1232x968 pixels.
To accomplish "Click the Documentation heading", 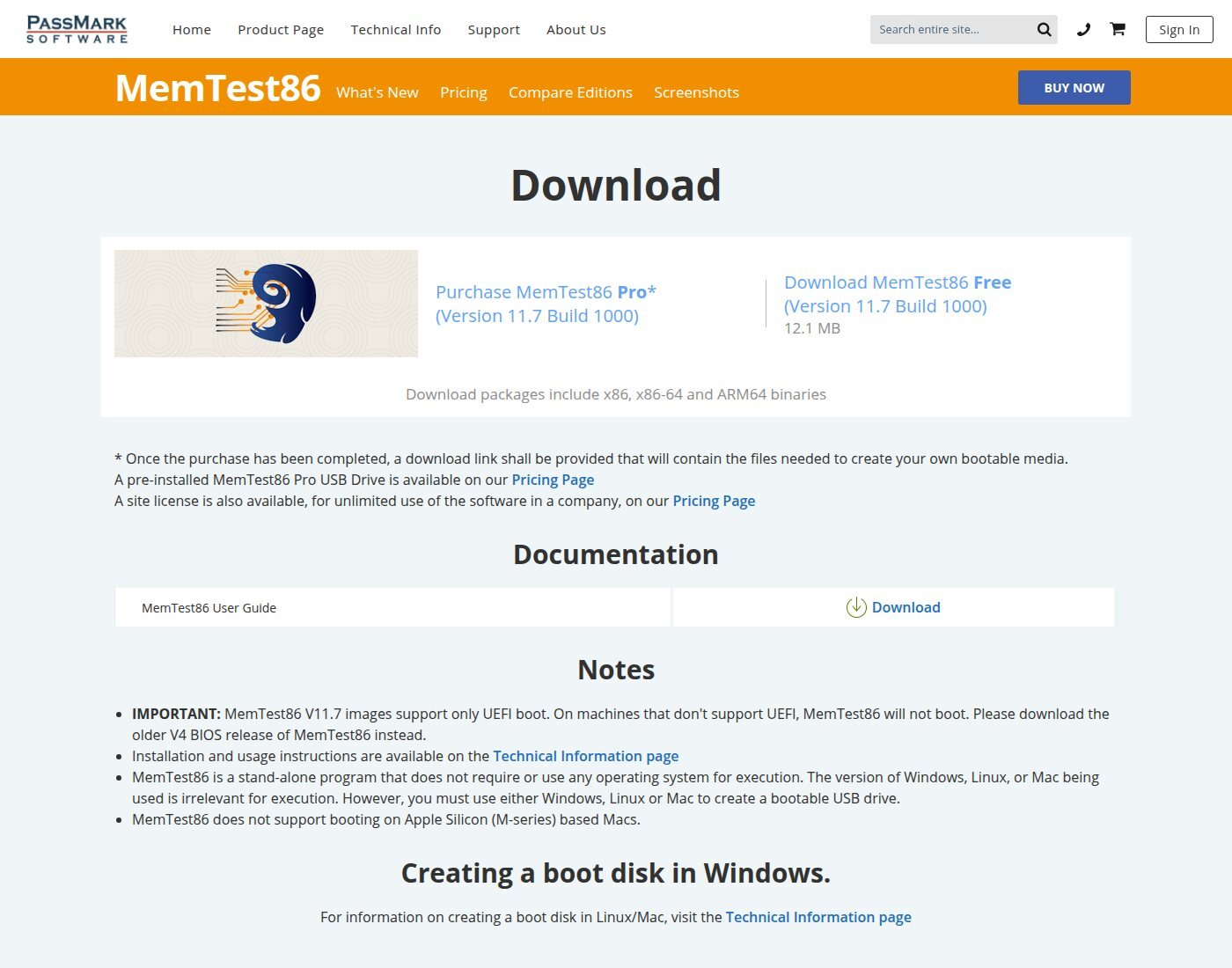I will (x=616, y=554).
